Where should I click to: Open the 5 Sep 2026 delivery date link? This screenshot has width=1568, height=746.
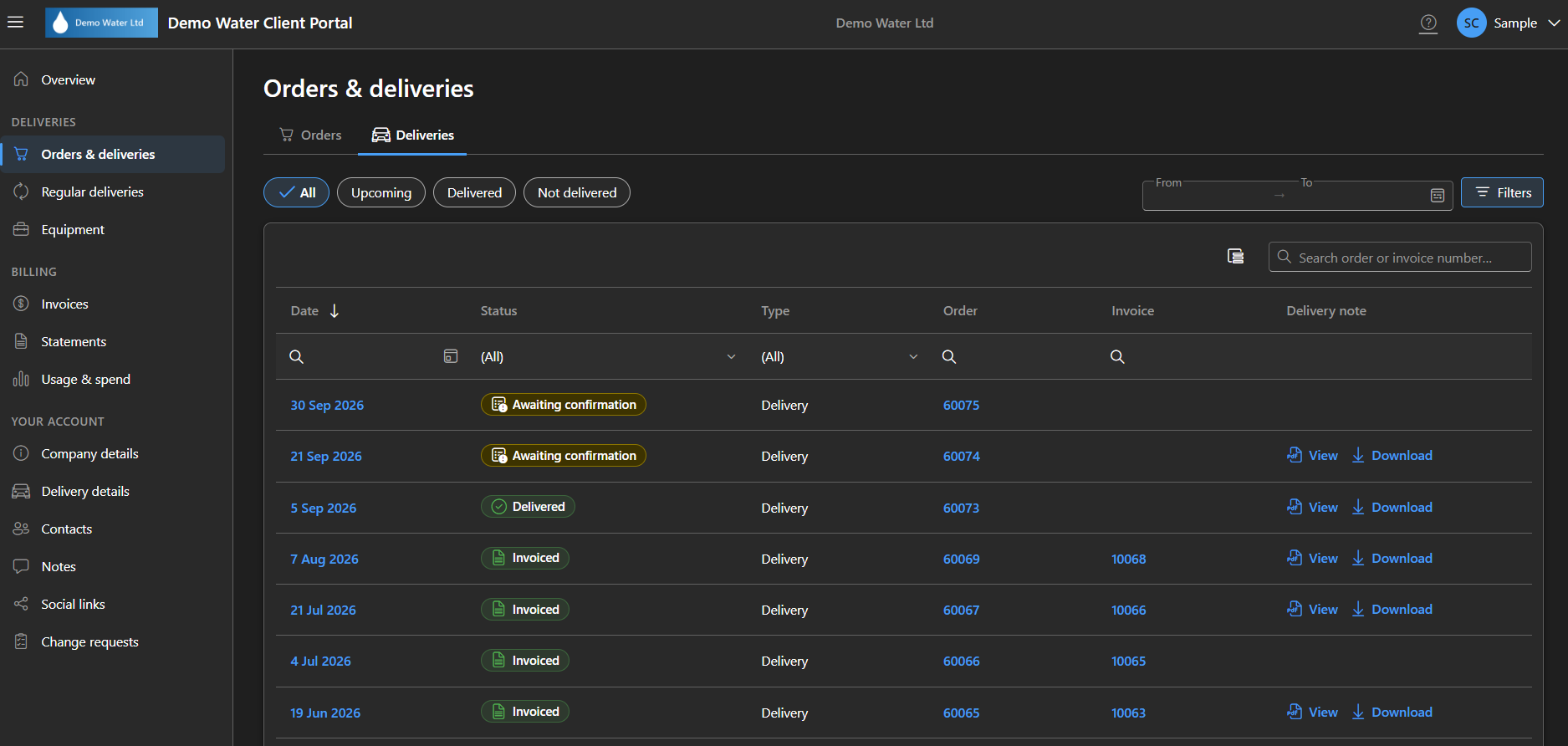pyautogui.click(x=323, y=508)
